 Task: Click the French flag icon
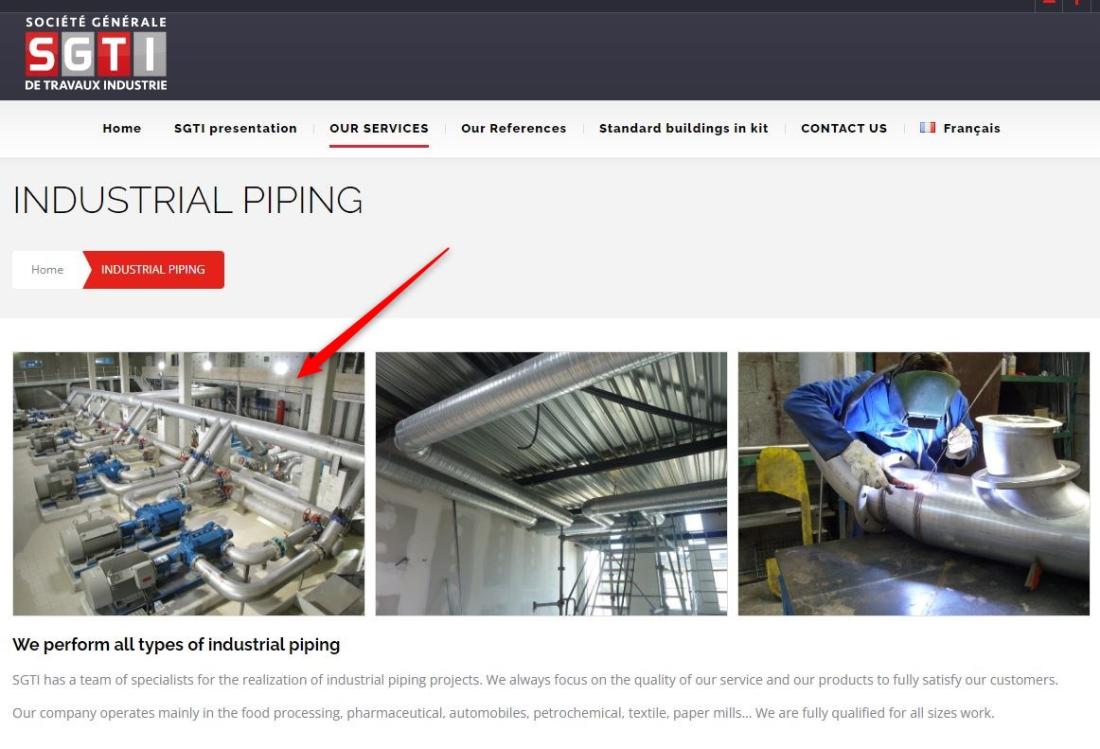[927, 128]
